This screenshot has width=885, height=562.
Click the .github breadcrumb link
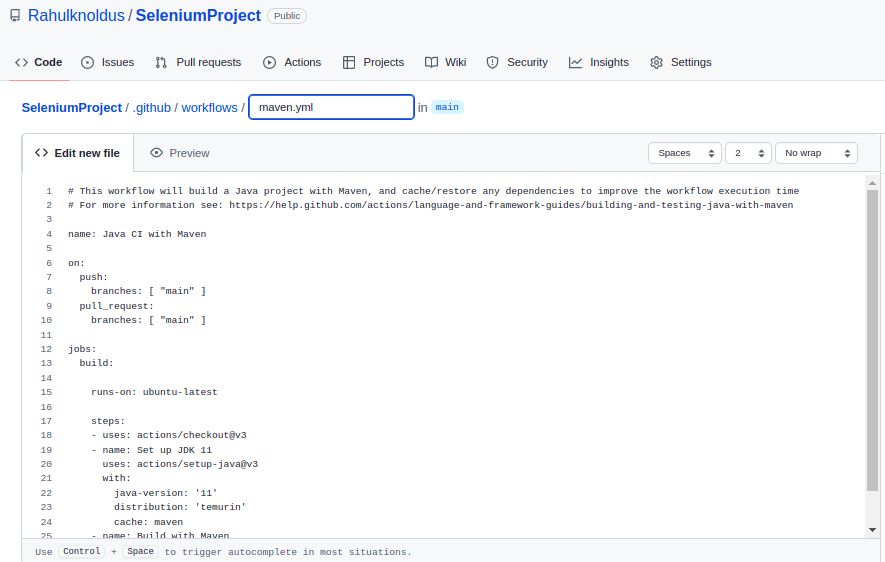coord(152,108)
